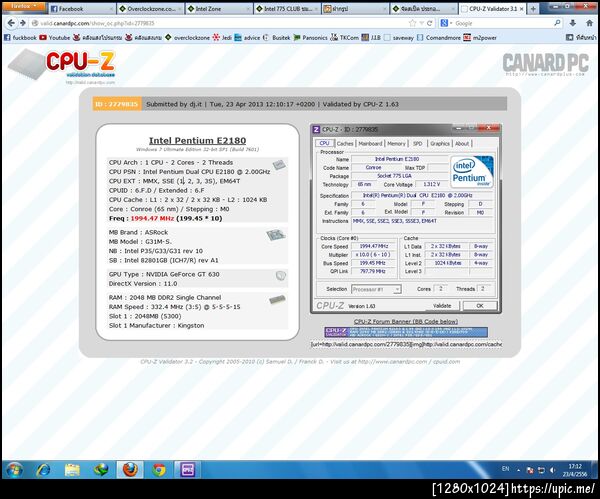The image size is (600, 499).
Task: Click the orange ID : 2779835 badge
Action: click(117, 104)
